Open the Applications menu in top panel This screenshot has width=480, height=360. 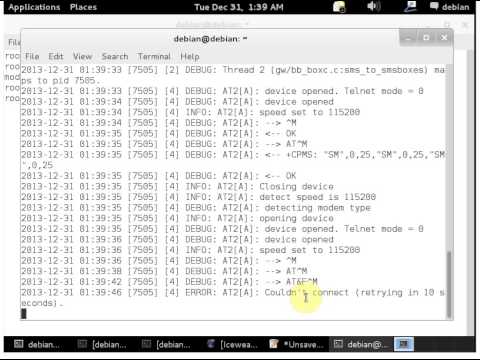[x=34, y=7]
